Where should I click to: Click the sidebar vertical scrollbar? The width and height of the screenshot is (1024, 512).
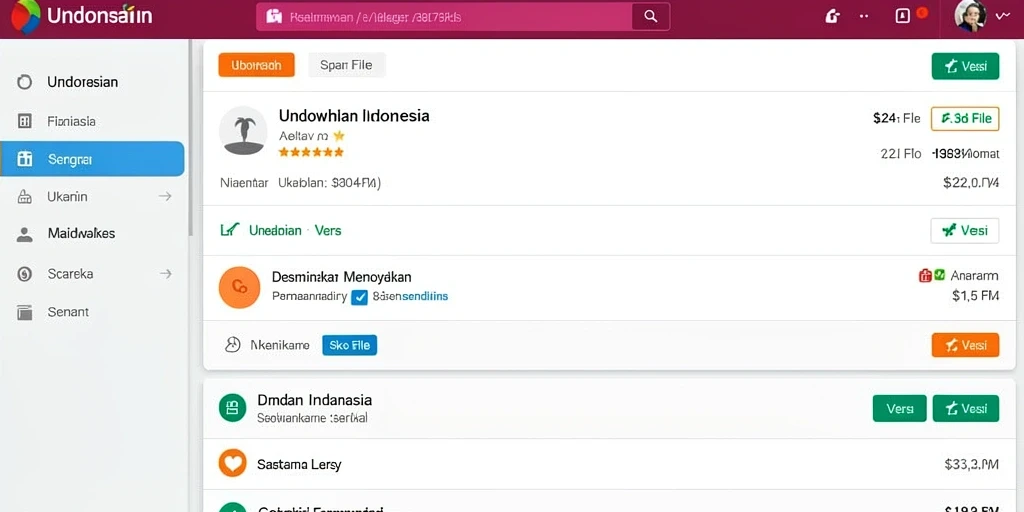tap(191, 137)
